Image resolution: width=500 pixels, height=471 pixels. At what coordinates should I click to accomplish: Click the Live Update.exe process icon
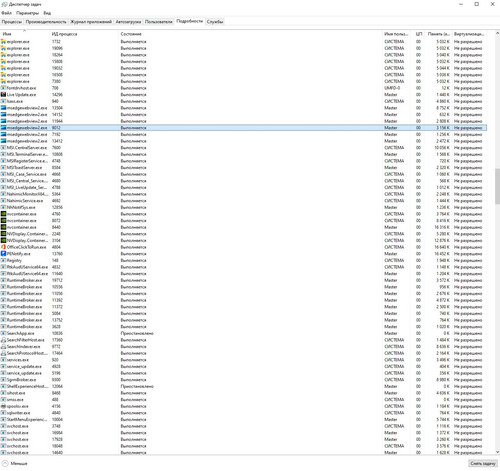[3, 95]
